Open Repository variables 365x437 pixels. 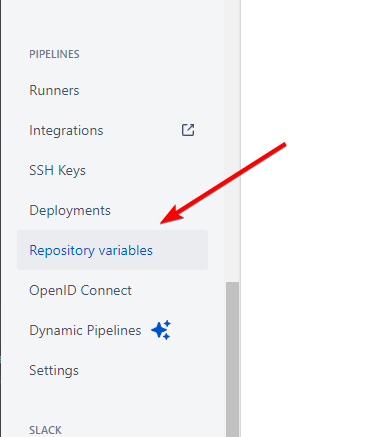[91, 250]
